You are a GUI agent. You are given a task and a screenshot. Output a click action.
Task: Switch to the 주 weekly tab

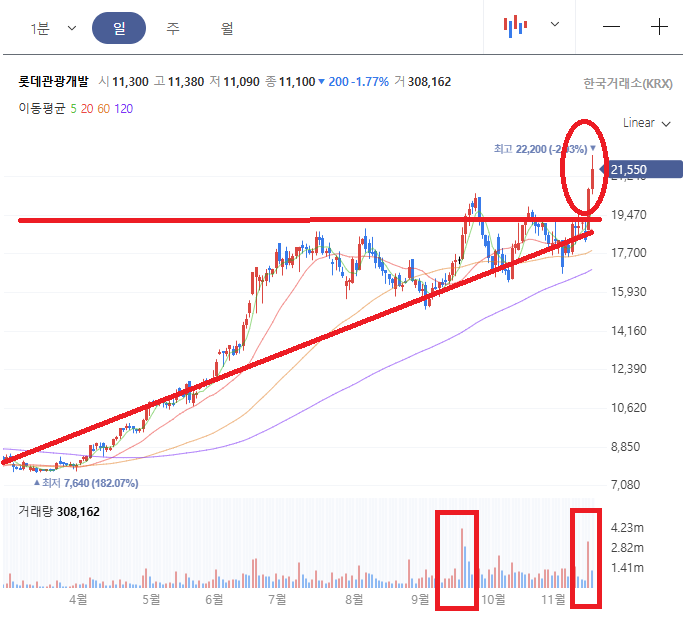[x=173, y=28]
